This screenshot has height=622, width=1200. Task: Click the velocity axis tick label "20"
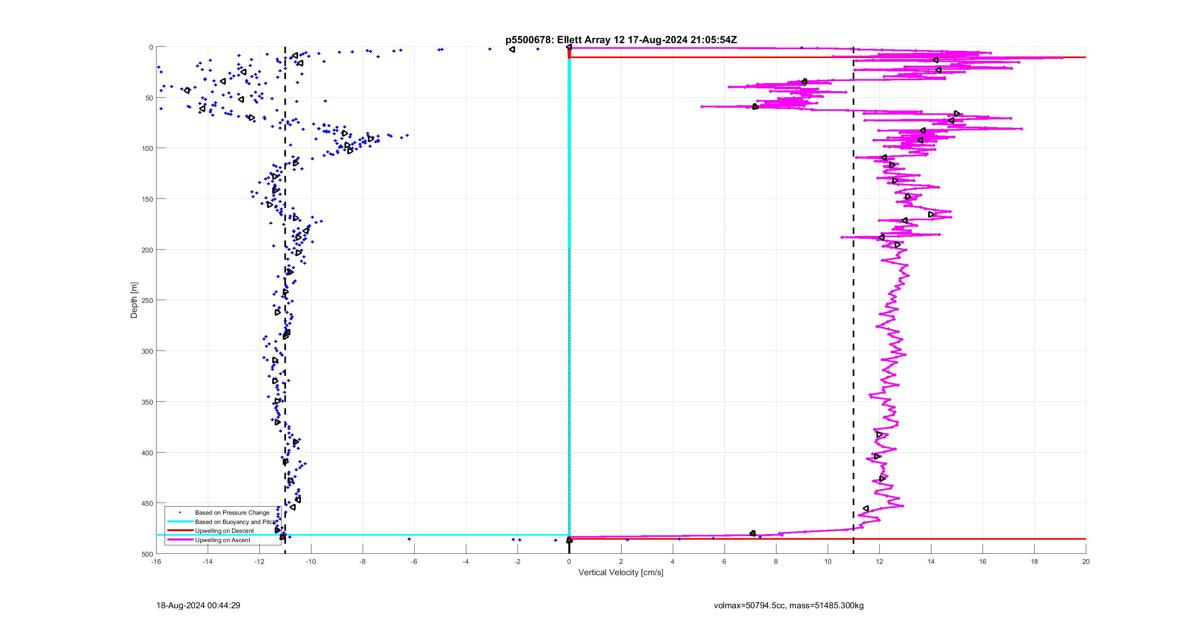pyautogui.click(x=1086, y=562)
